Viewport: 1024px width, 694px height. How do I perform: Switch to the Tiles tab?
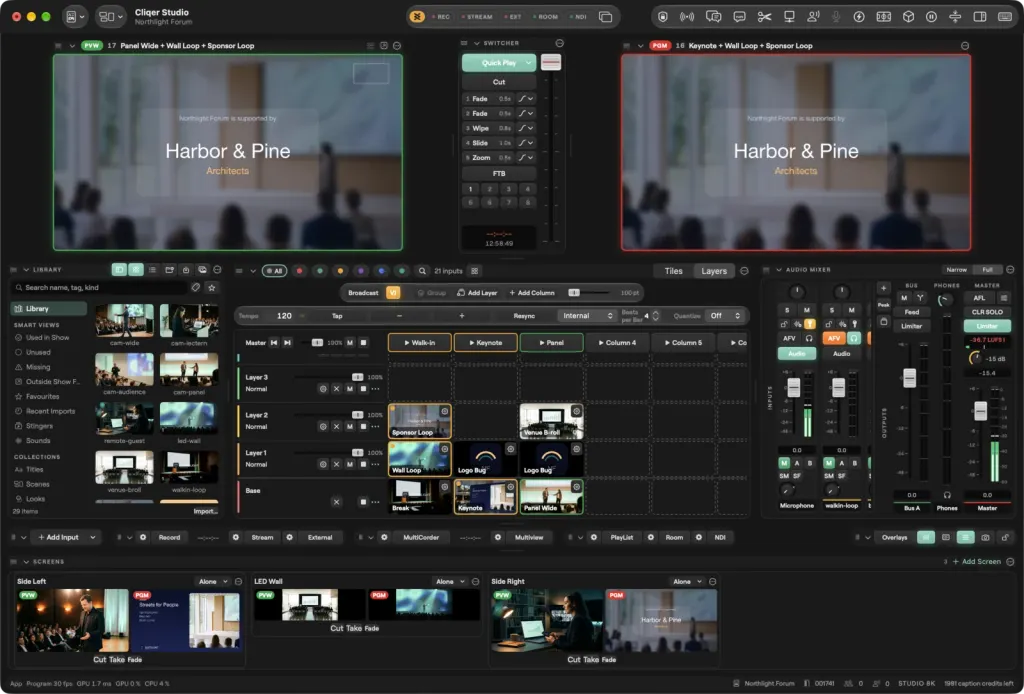pos(673,271)
